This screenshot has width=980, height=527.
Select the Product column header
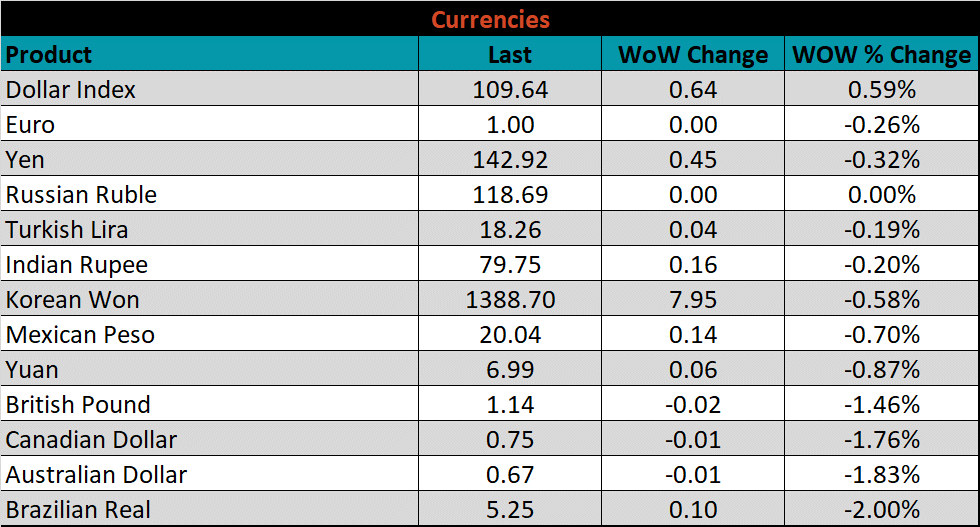(49, 54)
